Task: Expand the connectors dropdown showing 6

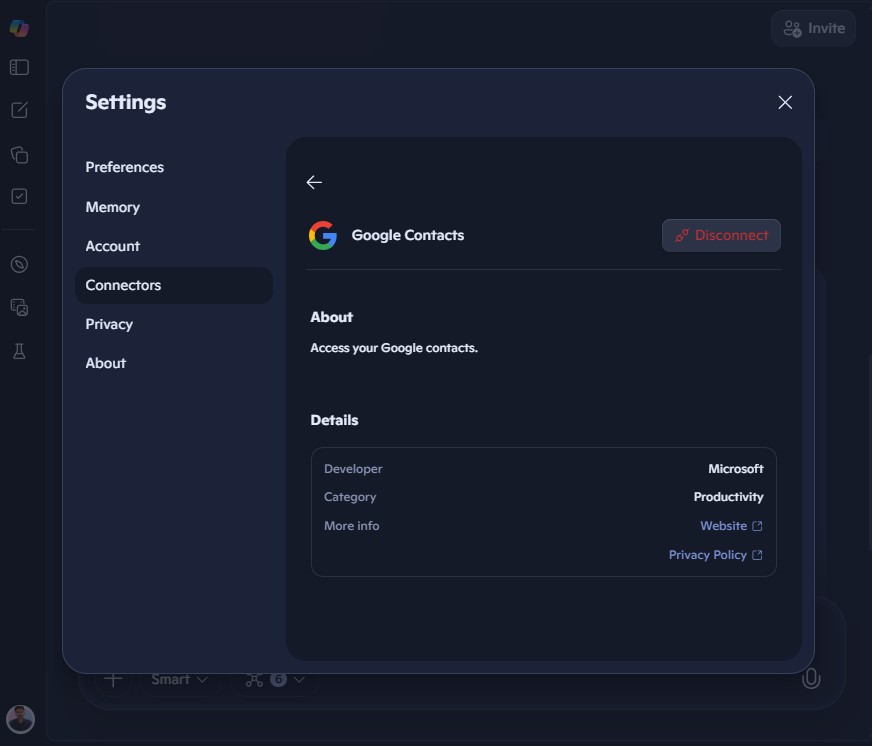Action: tap(274, 679)
